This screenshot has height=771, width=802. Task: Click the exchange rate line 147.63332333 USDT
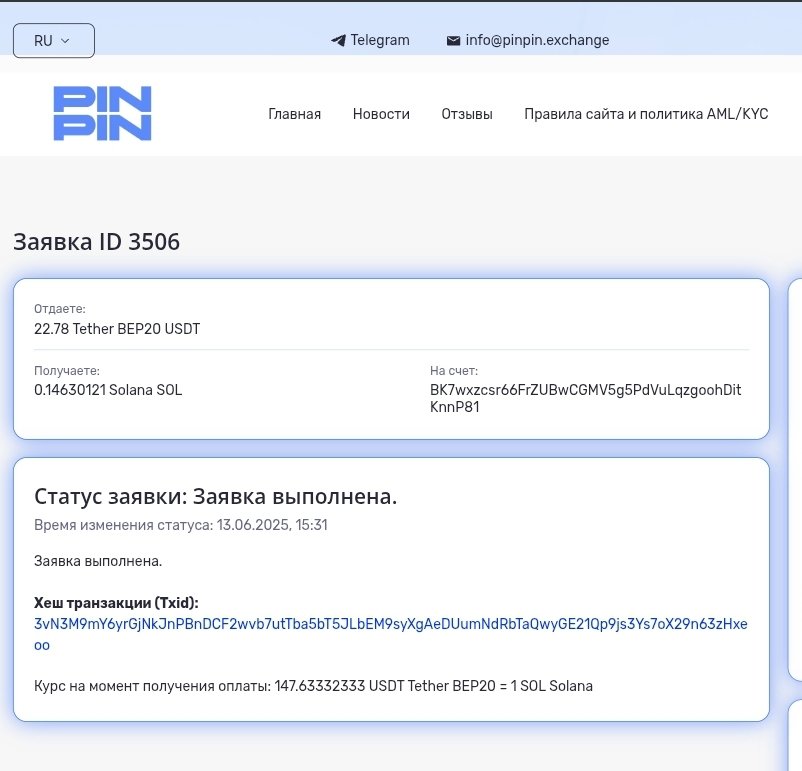coord(313,686)
